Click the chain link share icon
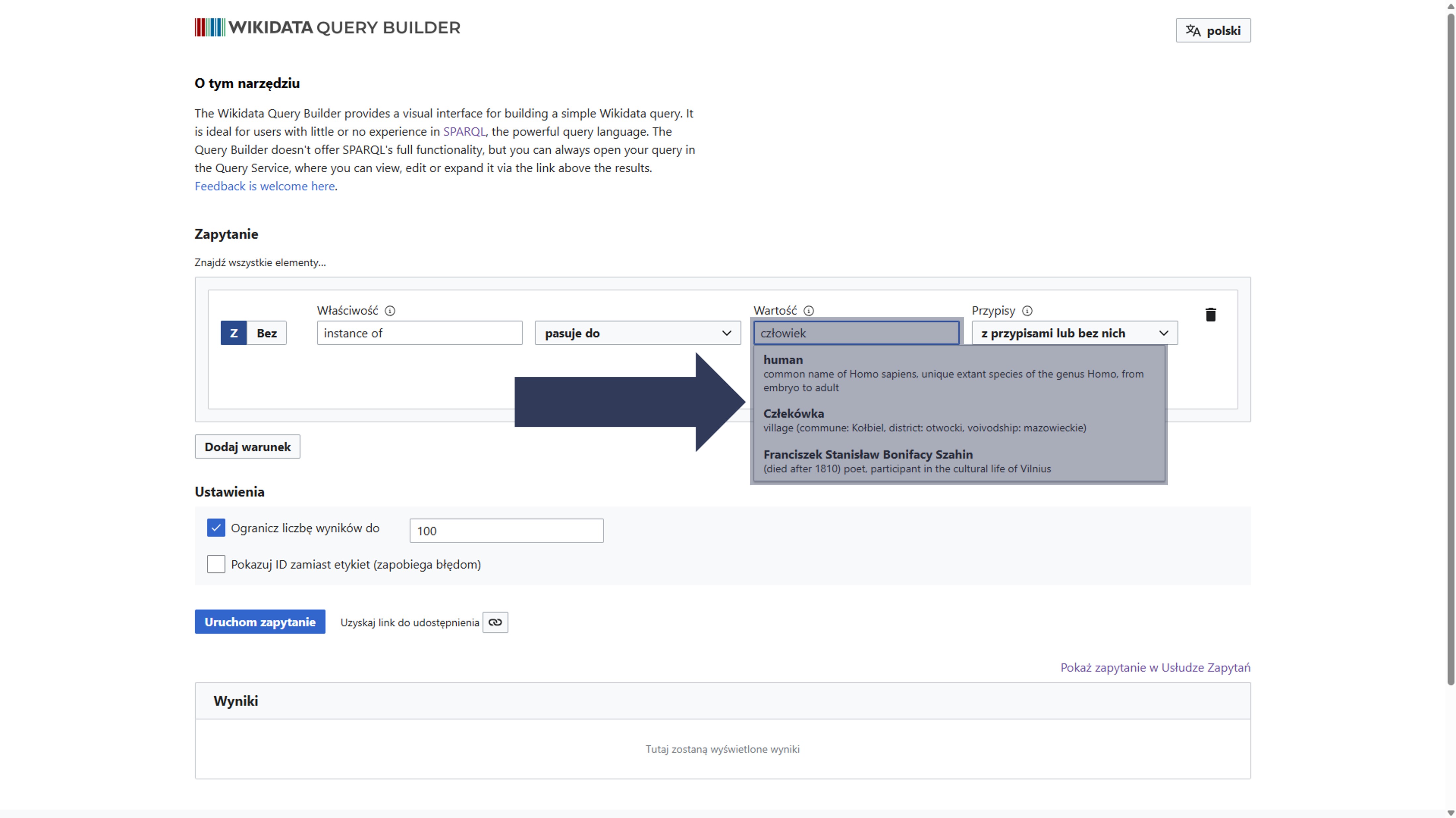 495,622
